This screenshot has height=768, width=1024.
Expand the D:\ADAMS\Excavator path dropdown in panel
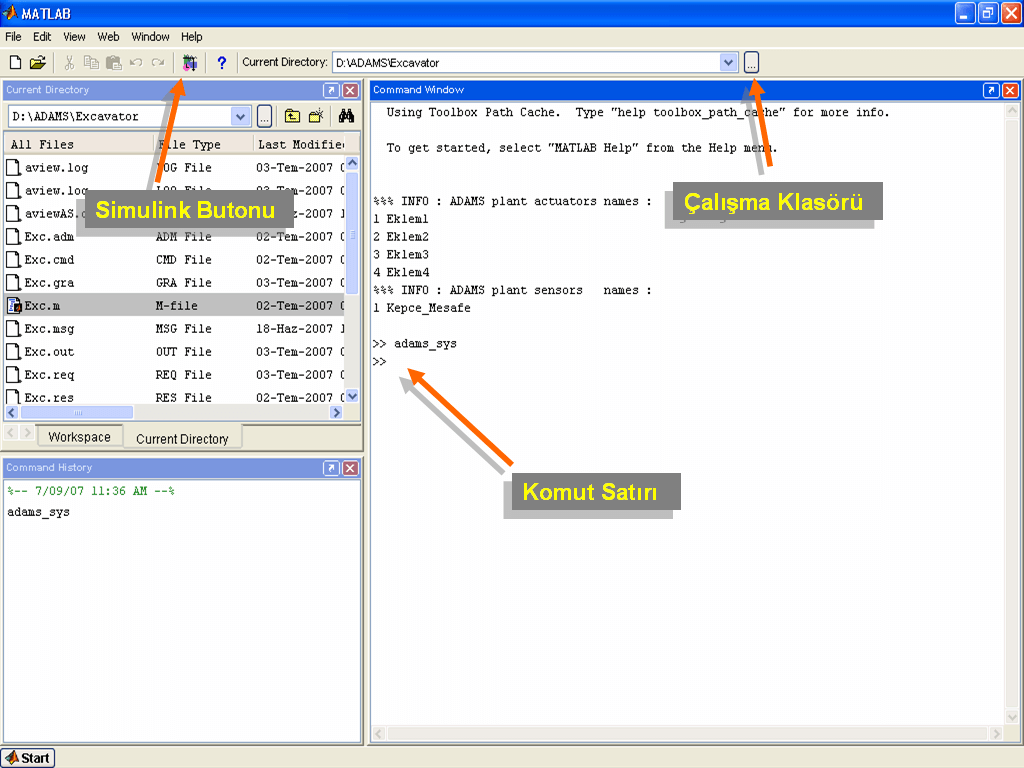(x=240, y=116)
